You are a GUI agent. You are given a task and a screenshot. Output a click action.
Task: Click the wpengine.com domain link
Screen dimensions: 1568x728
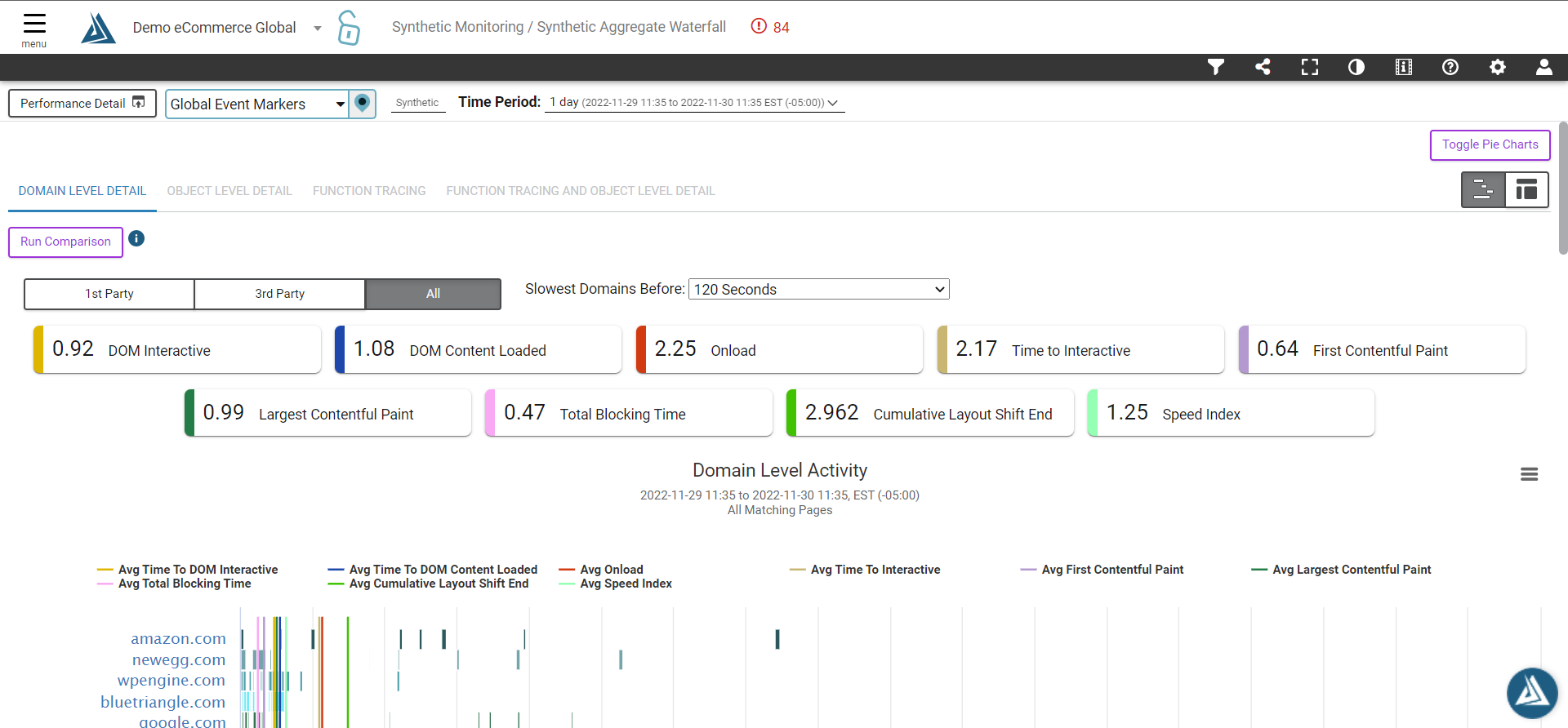(x=171, y=681)
